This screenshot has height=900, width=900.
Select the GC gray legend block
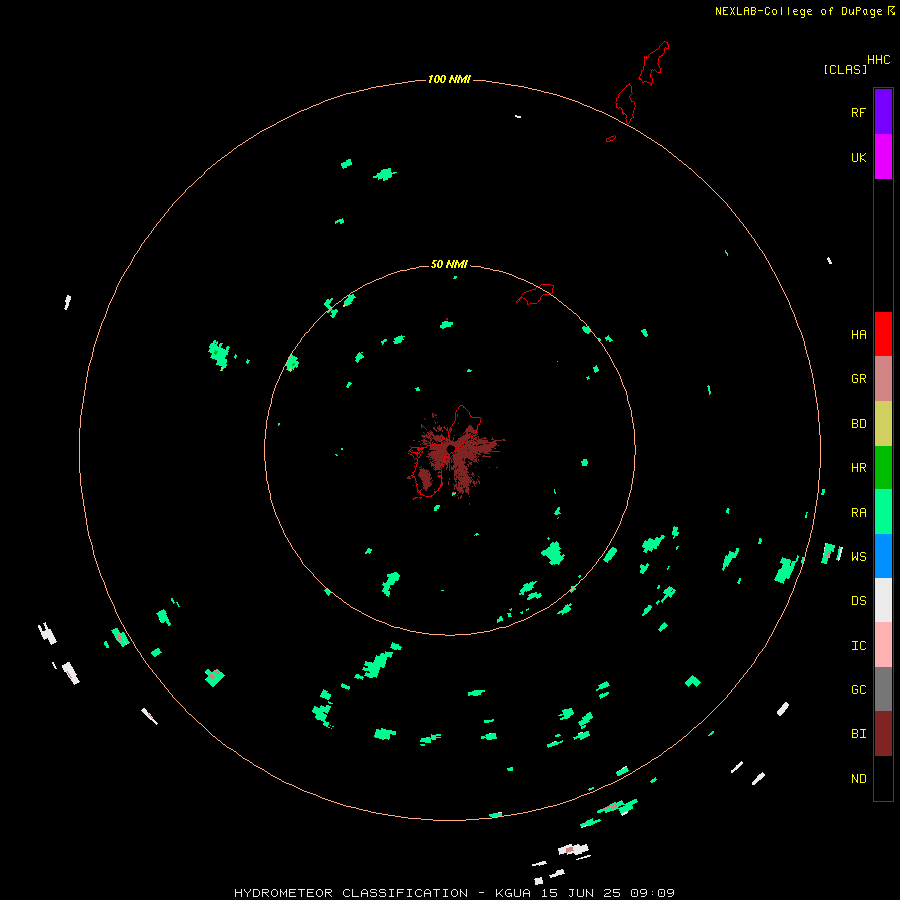click(883, 689)
